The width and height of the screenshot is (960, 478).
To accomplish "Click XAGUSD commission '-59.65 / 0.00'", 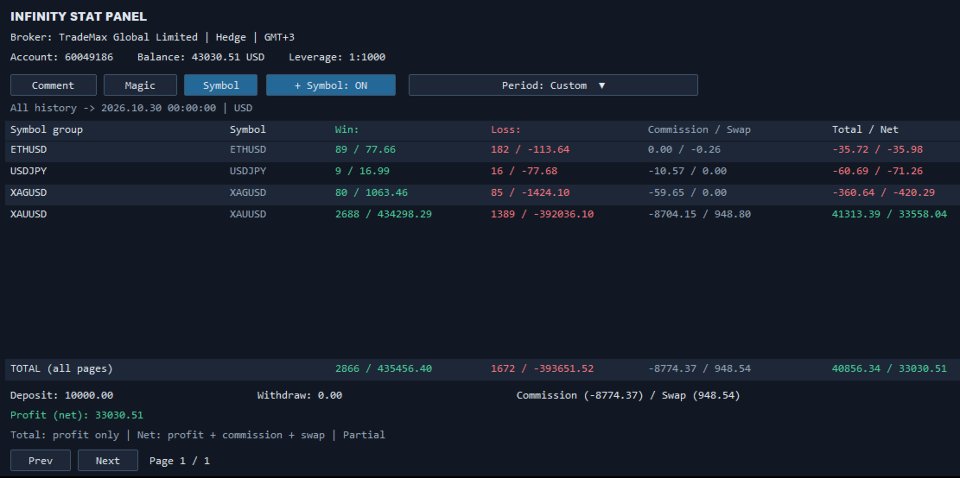I will (687, 193).
